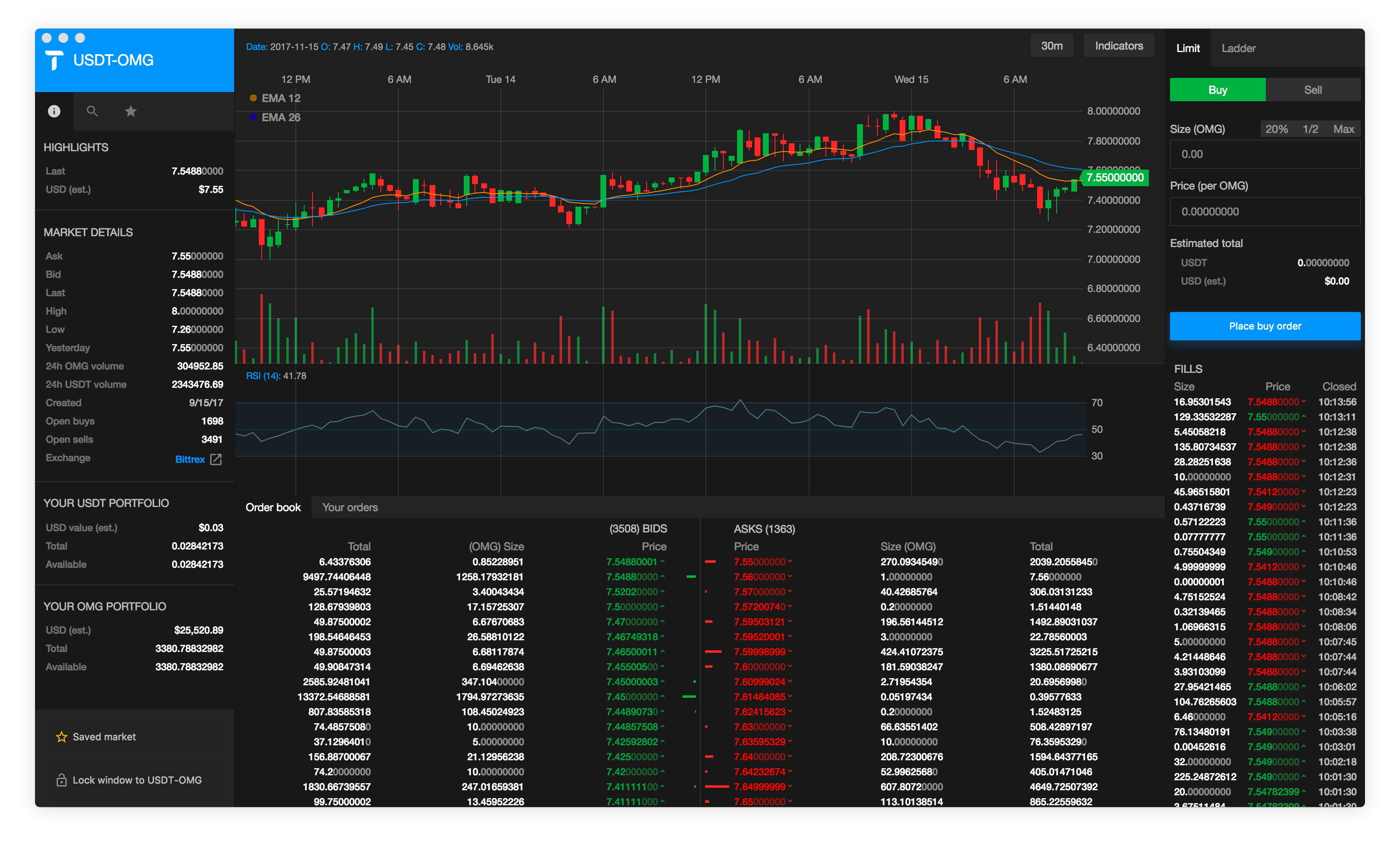Click the app logo beside USDT-OMG
This screenshot has width=1400, height=849.
pos(55,60)
